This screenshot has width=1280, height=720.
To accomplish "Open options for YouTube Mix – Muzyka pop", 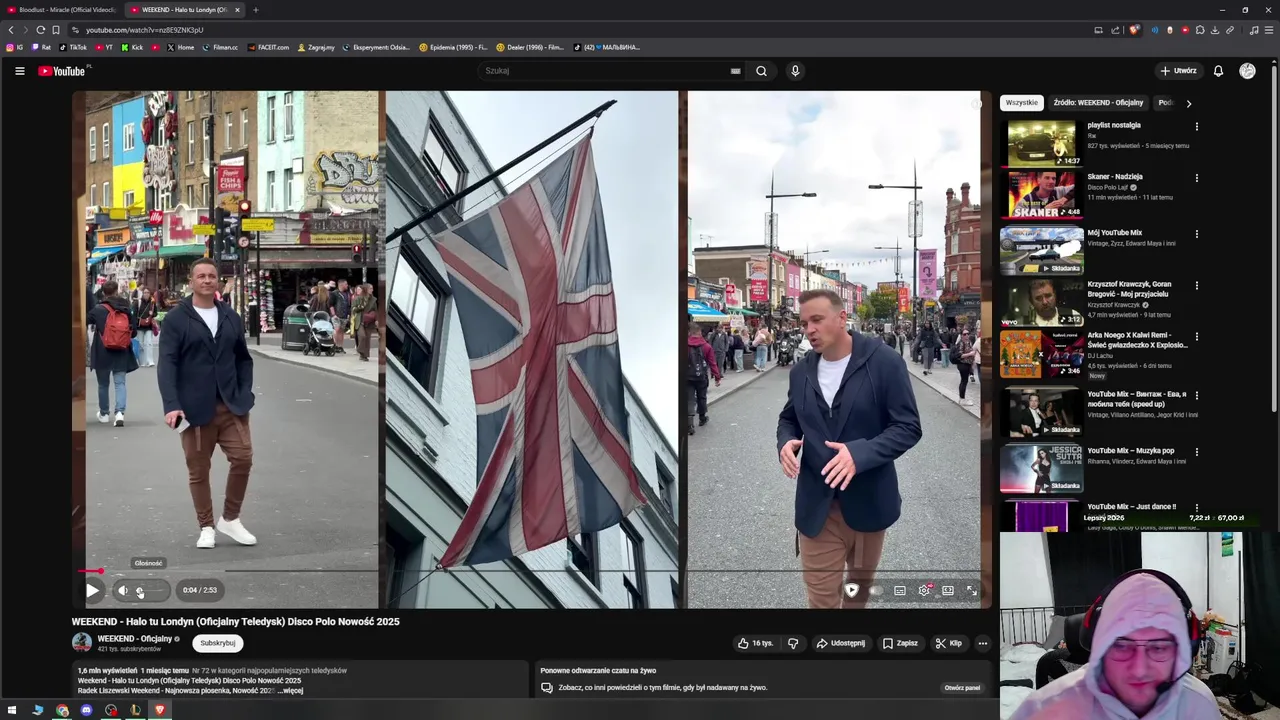I will click(1196, 452).
